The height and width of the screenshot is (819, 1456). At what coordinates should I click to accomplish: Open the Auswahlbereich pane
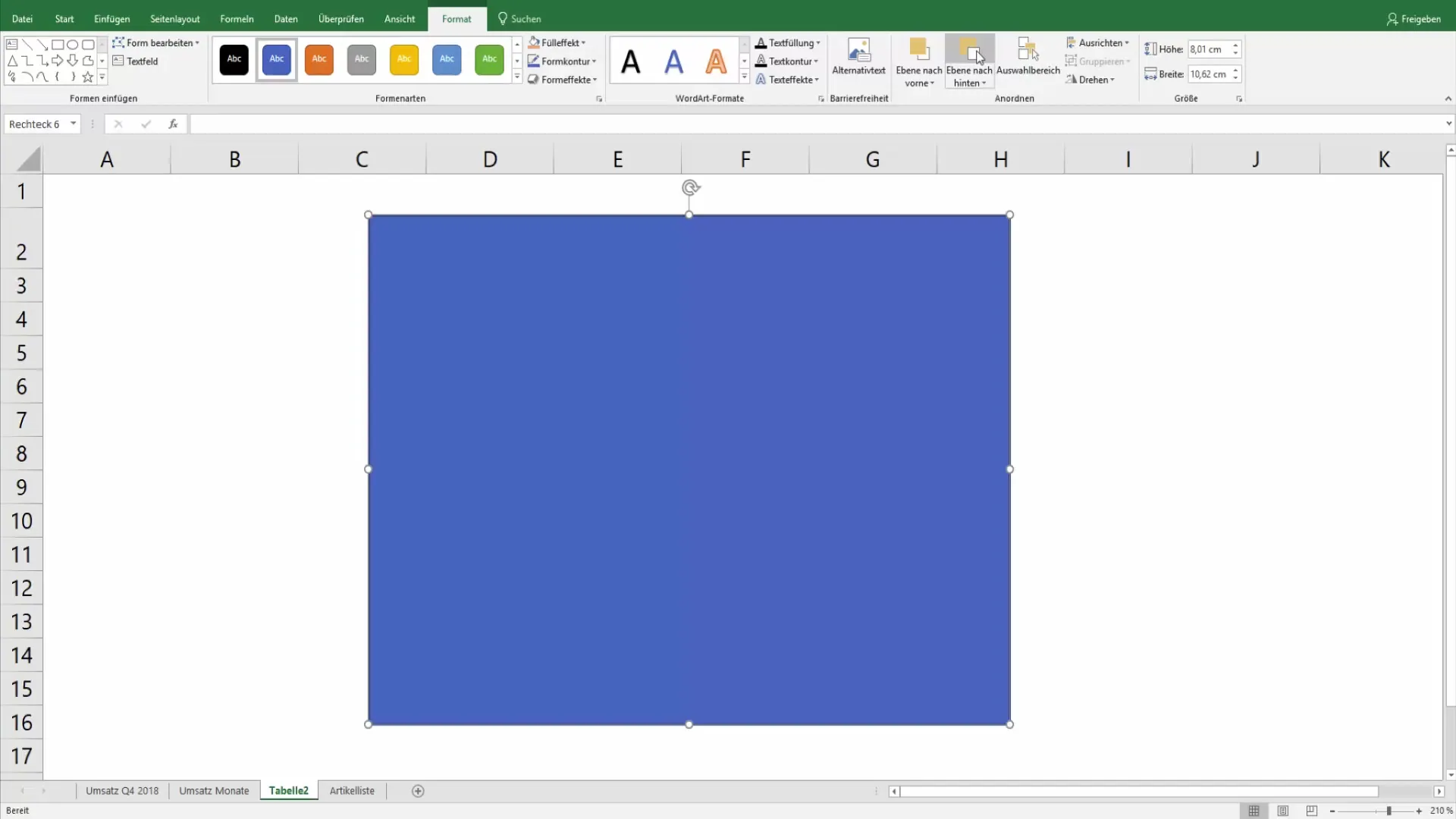coord(1028,57)
